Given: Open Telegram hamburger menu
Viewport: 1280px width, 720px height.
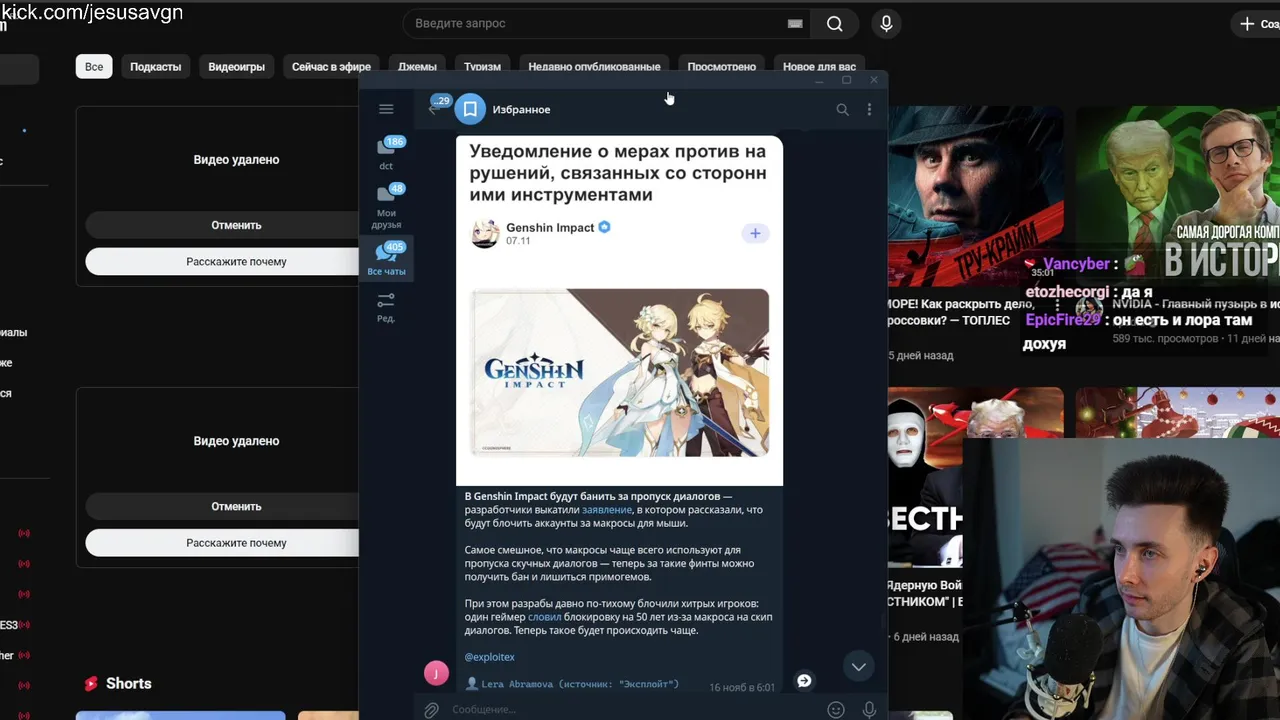Looking at the screenshot, I should pos(386,109).
